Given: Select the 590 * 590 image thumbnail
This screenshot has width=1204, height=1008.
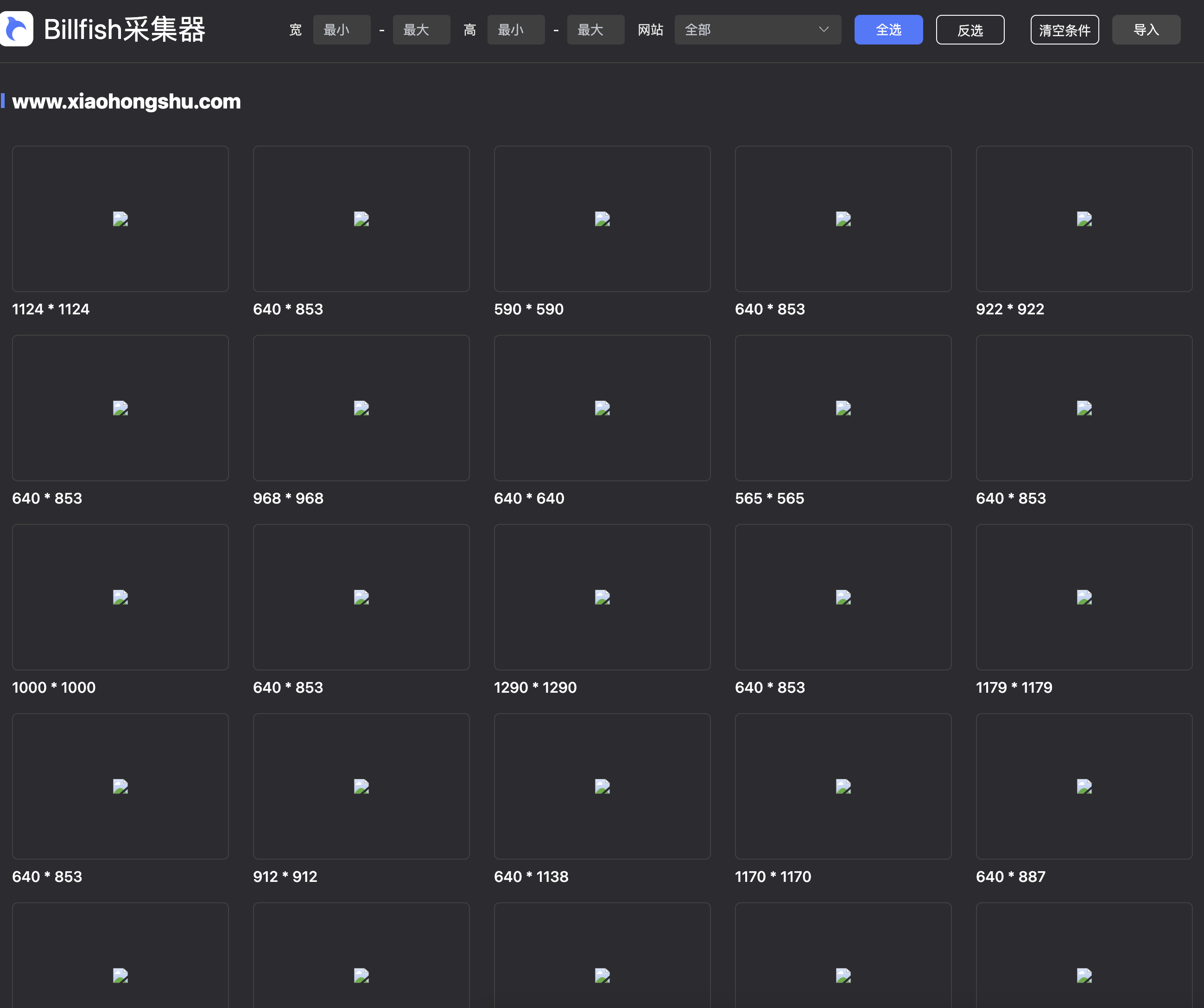Looking at the screenshot, I should point(602,218).
